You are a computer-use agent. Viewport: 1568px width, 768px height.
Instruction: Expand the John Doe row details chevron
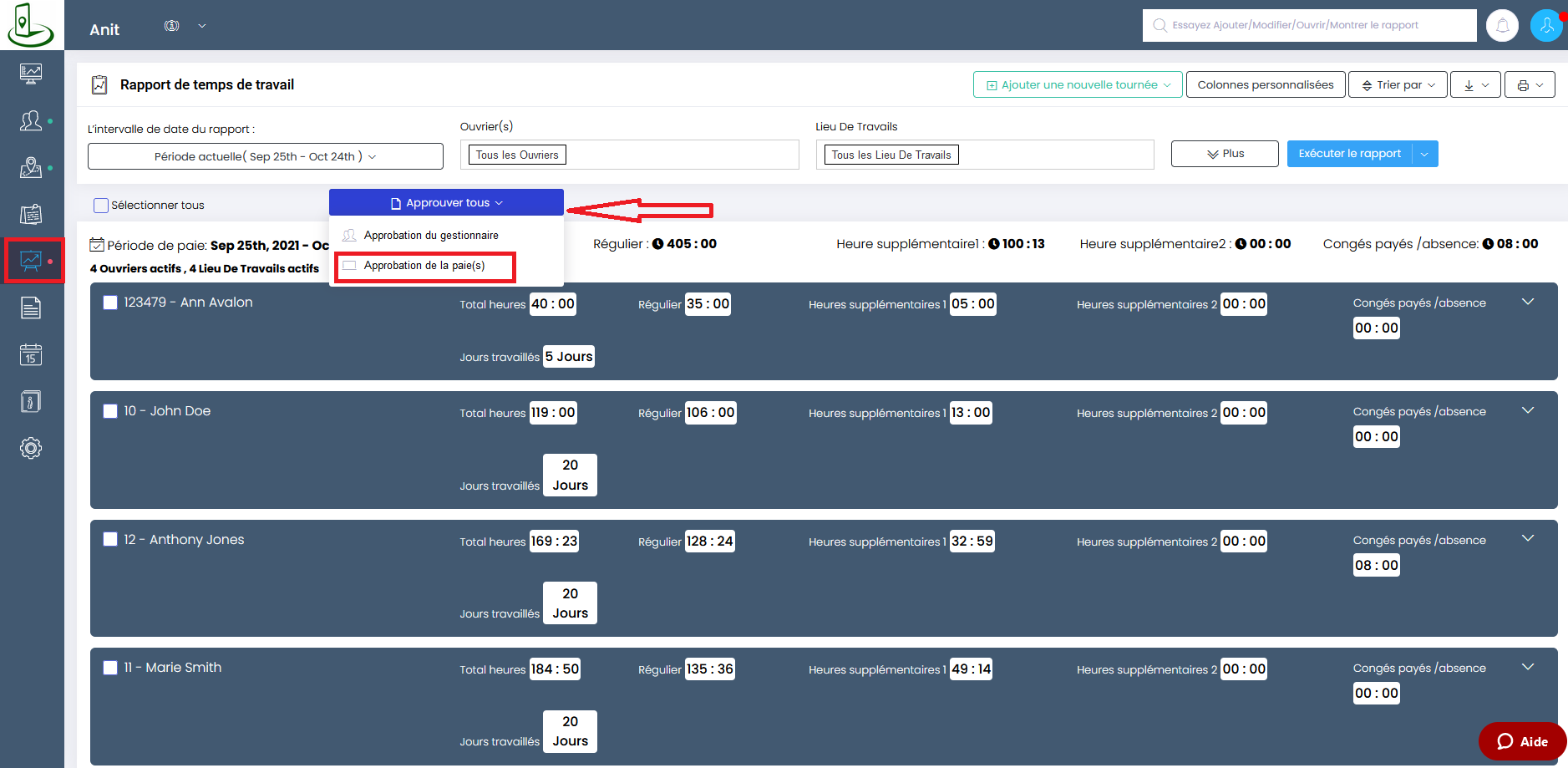pyautogui.click(x=1528, y=410)
